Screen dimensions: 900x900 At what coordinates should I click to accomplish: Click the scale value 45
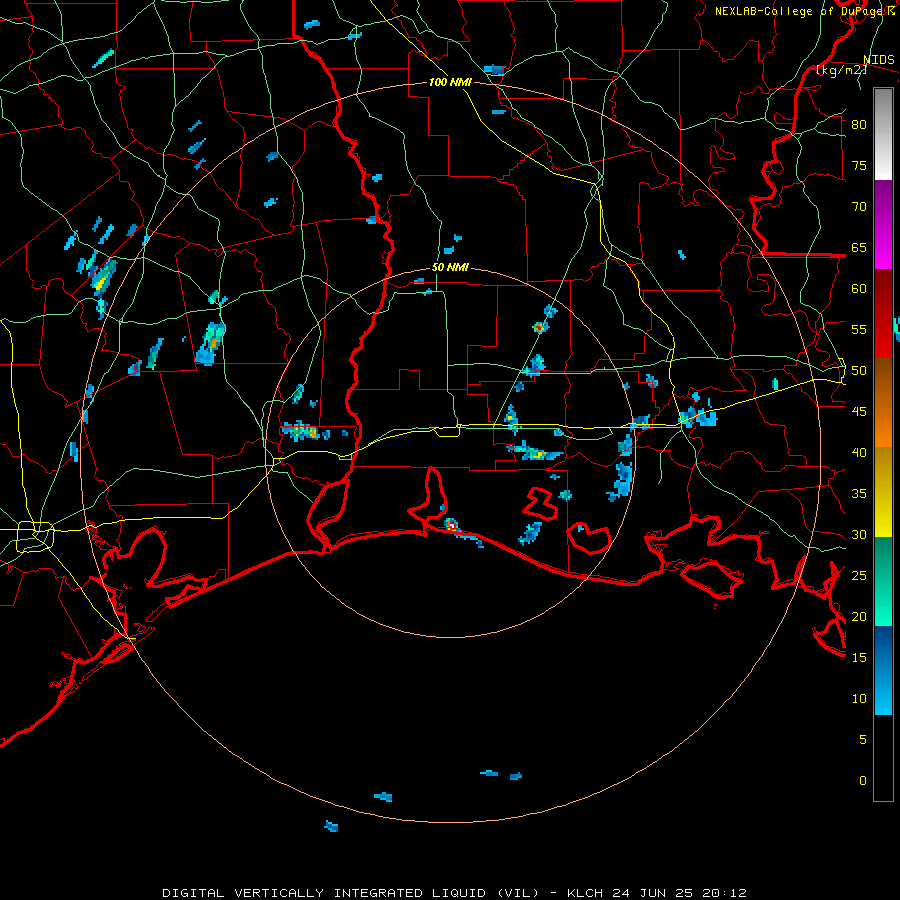click(859, 412)
